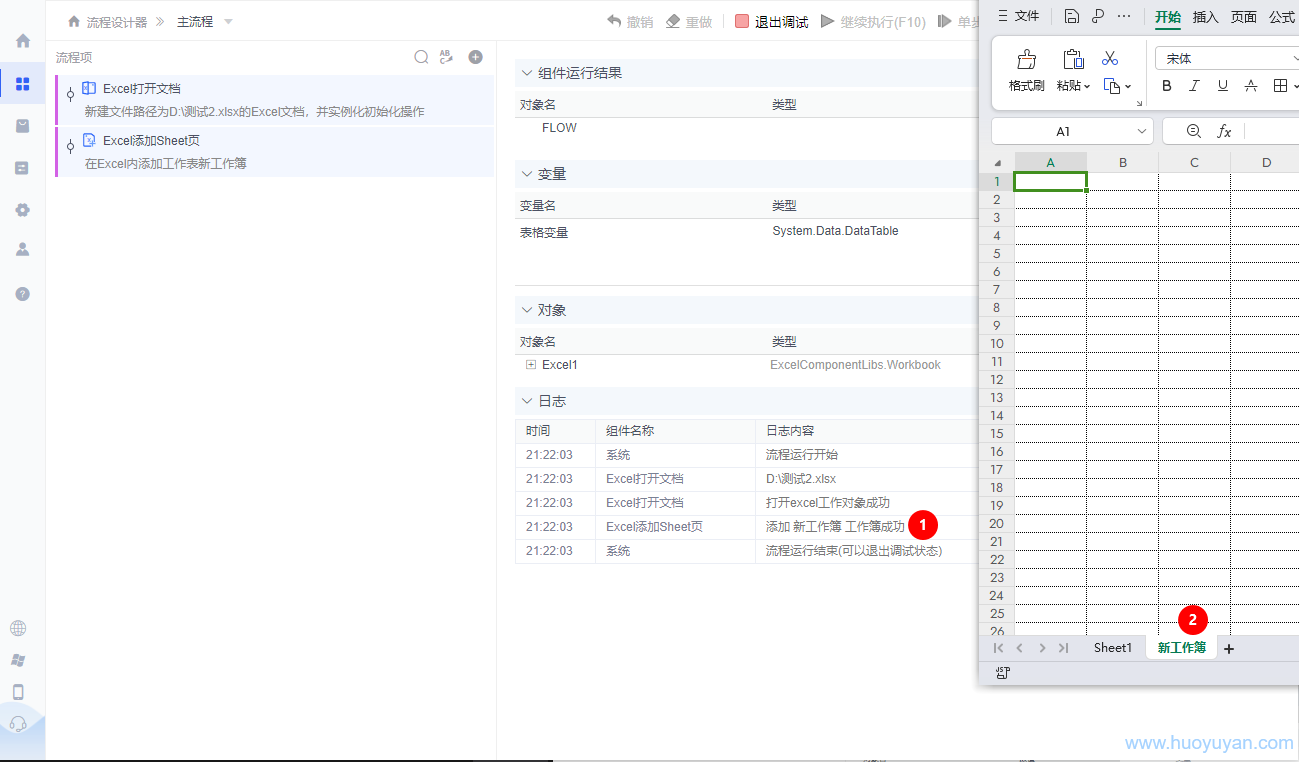Click the Save icon in the spreadsheet titlebar

(1071, 16)
